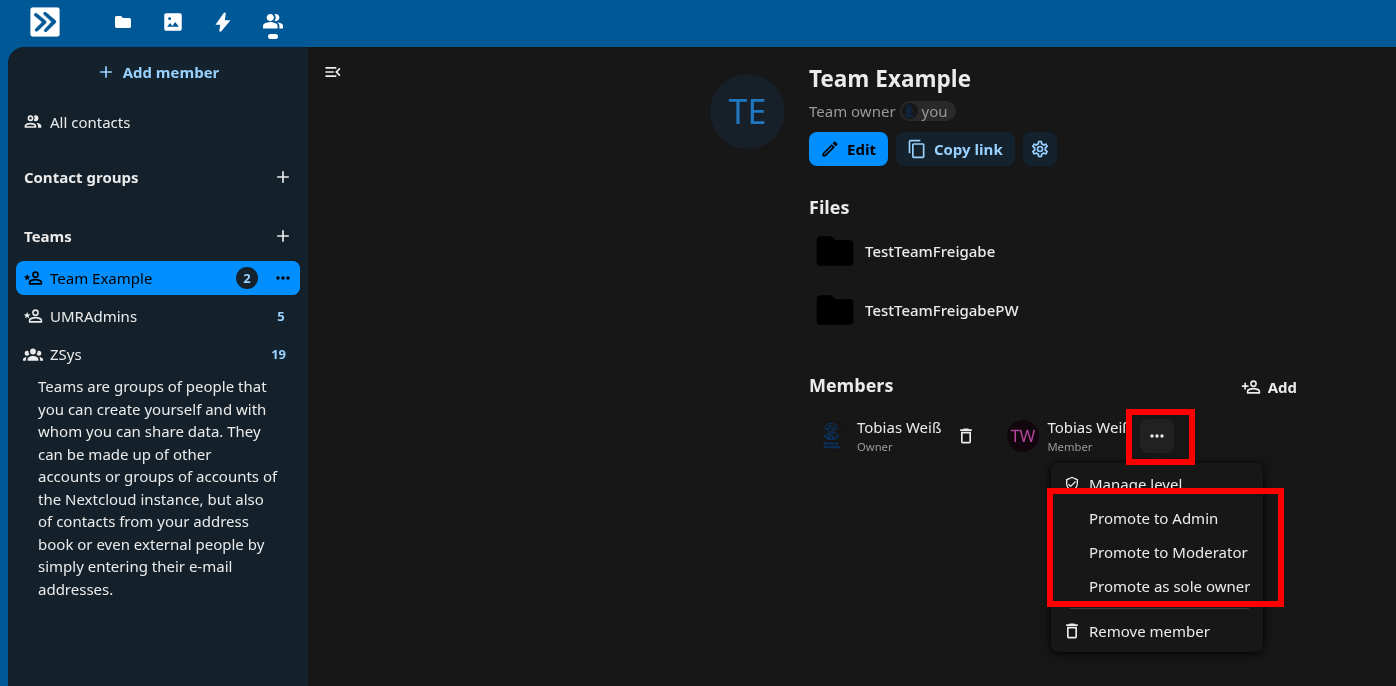
Task: Open the Photos app icon
Action: tap(173, 22)
